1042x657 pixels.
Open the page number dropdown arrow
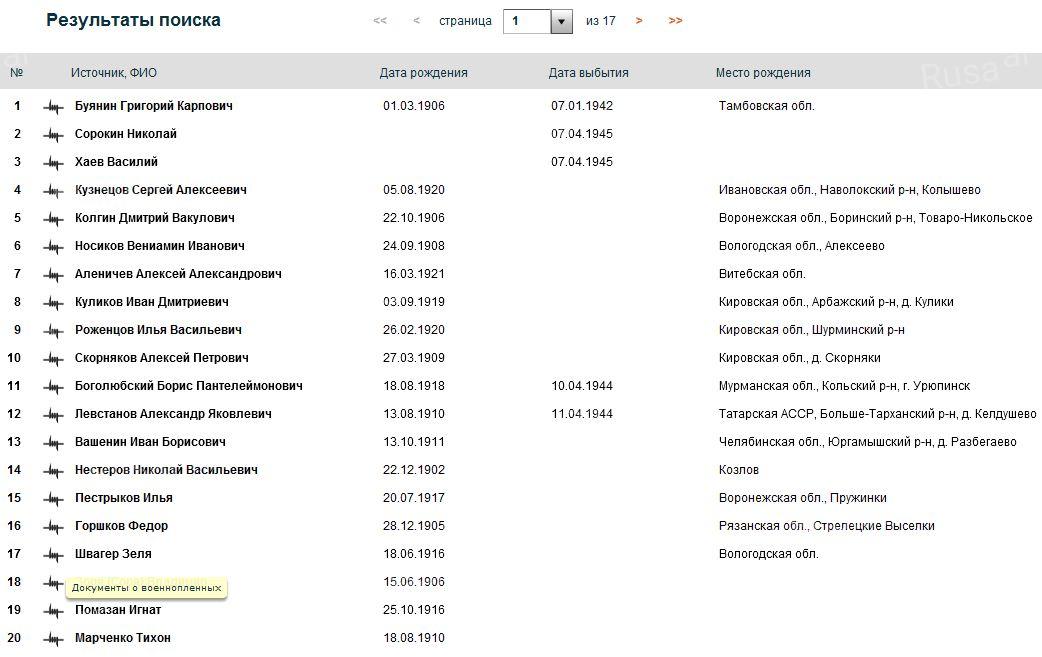tap(561, 21)
